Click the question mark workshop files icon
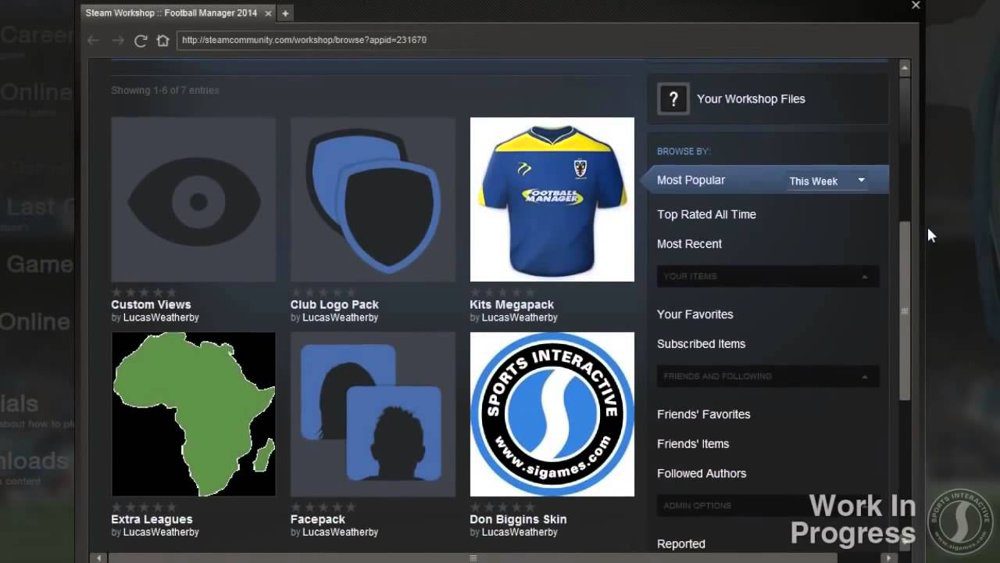Screen dimensions: 1000x563 tap(673, 99)
